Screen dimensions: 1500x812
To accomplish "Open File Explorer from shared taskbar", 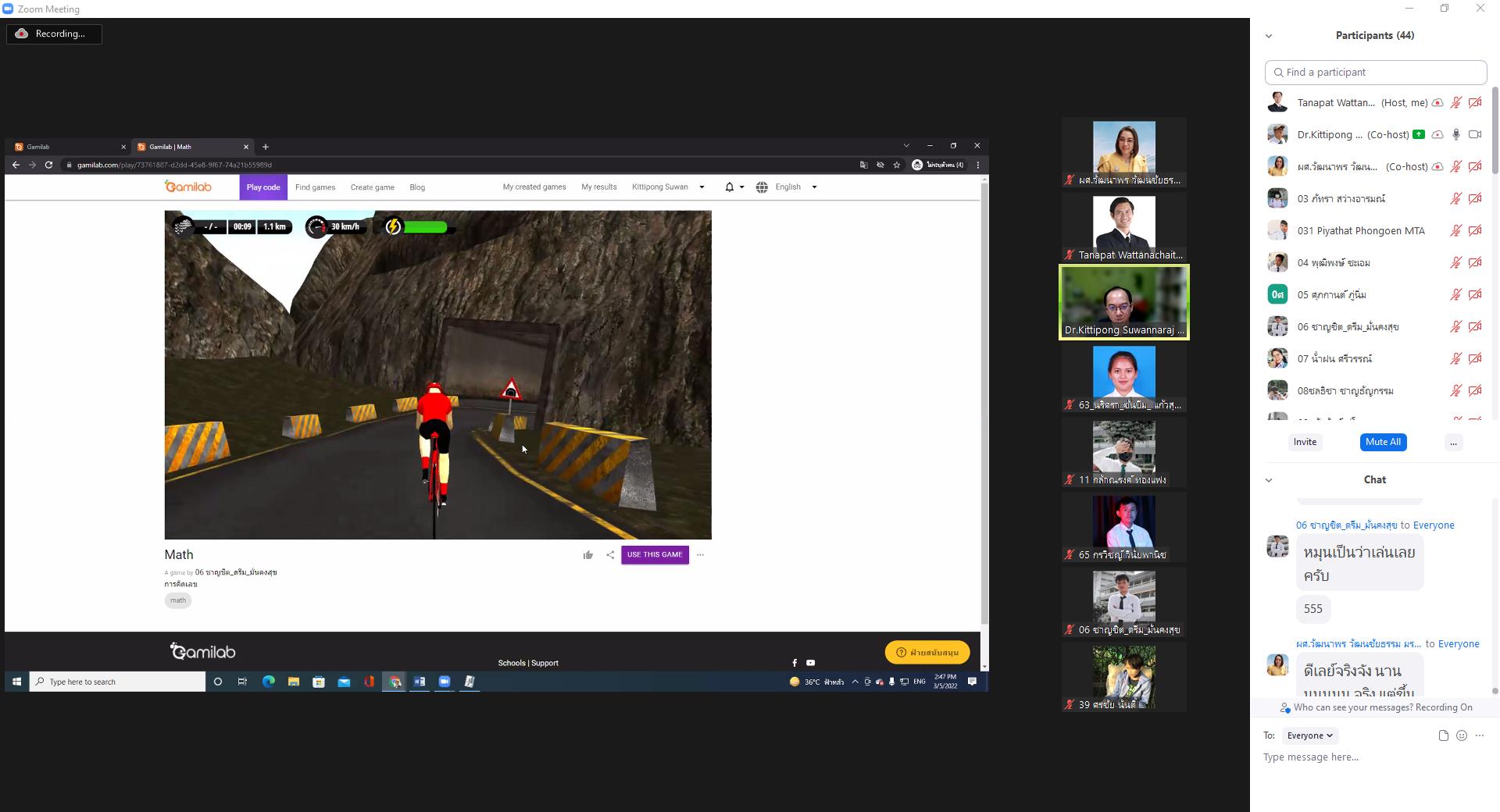I will (294, 682).
